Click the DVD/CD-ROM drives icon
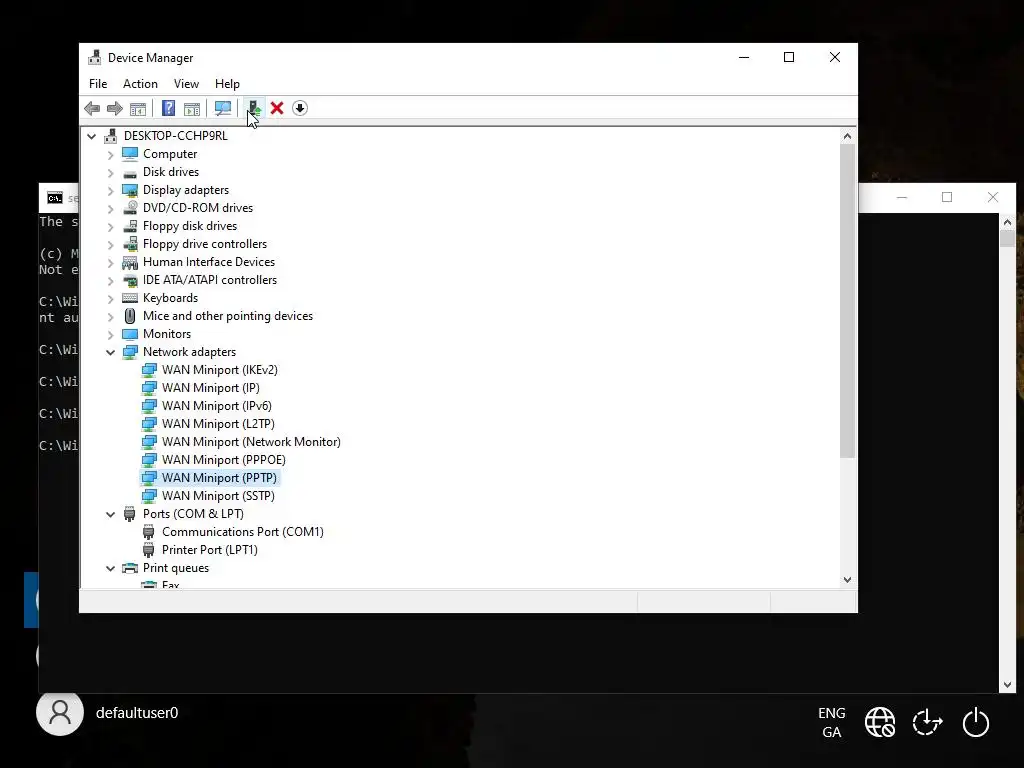 point(130,208)
